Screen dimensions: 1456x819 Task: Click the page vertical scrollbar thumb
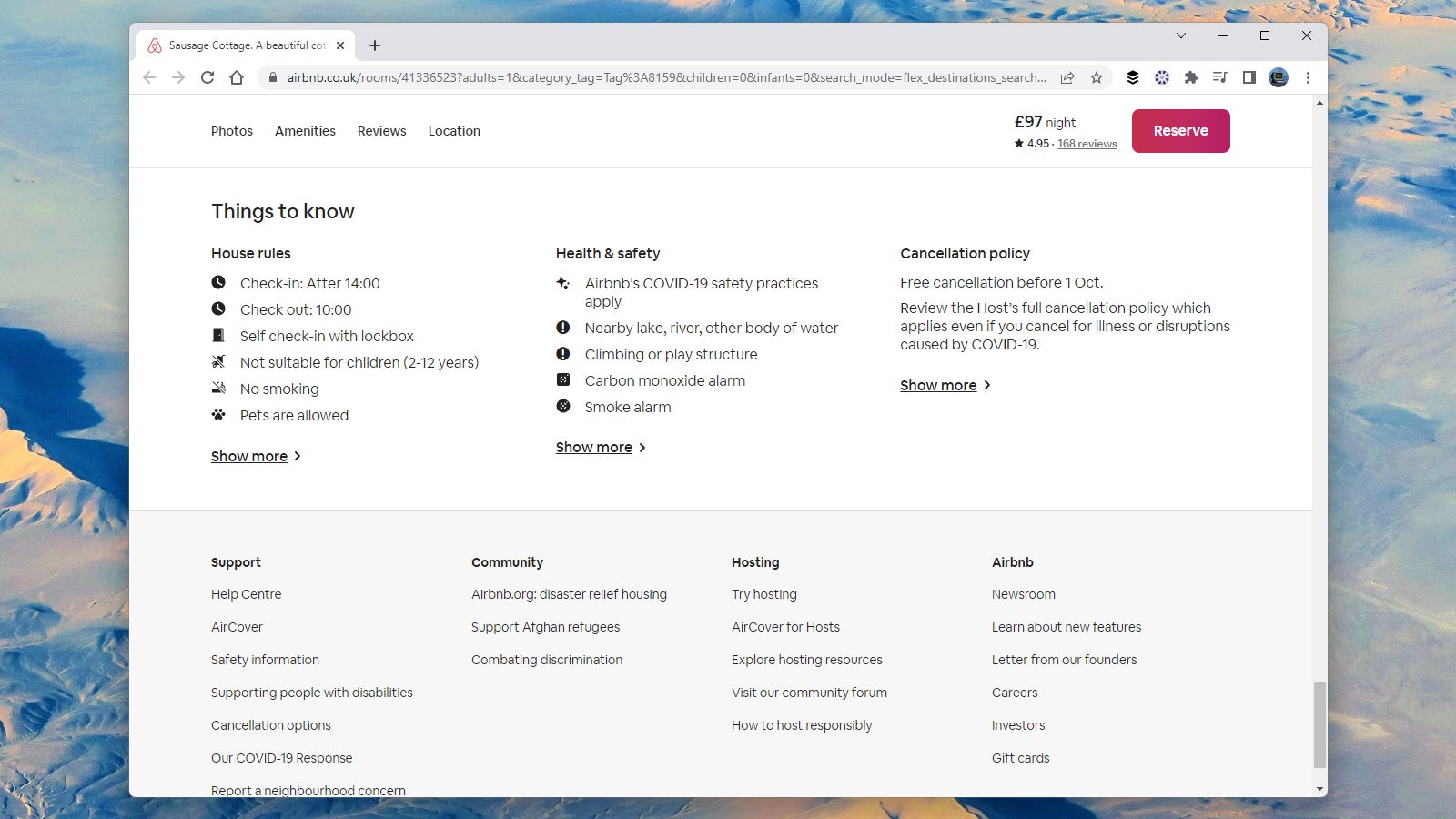pos(1319,724)
